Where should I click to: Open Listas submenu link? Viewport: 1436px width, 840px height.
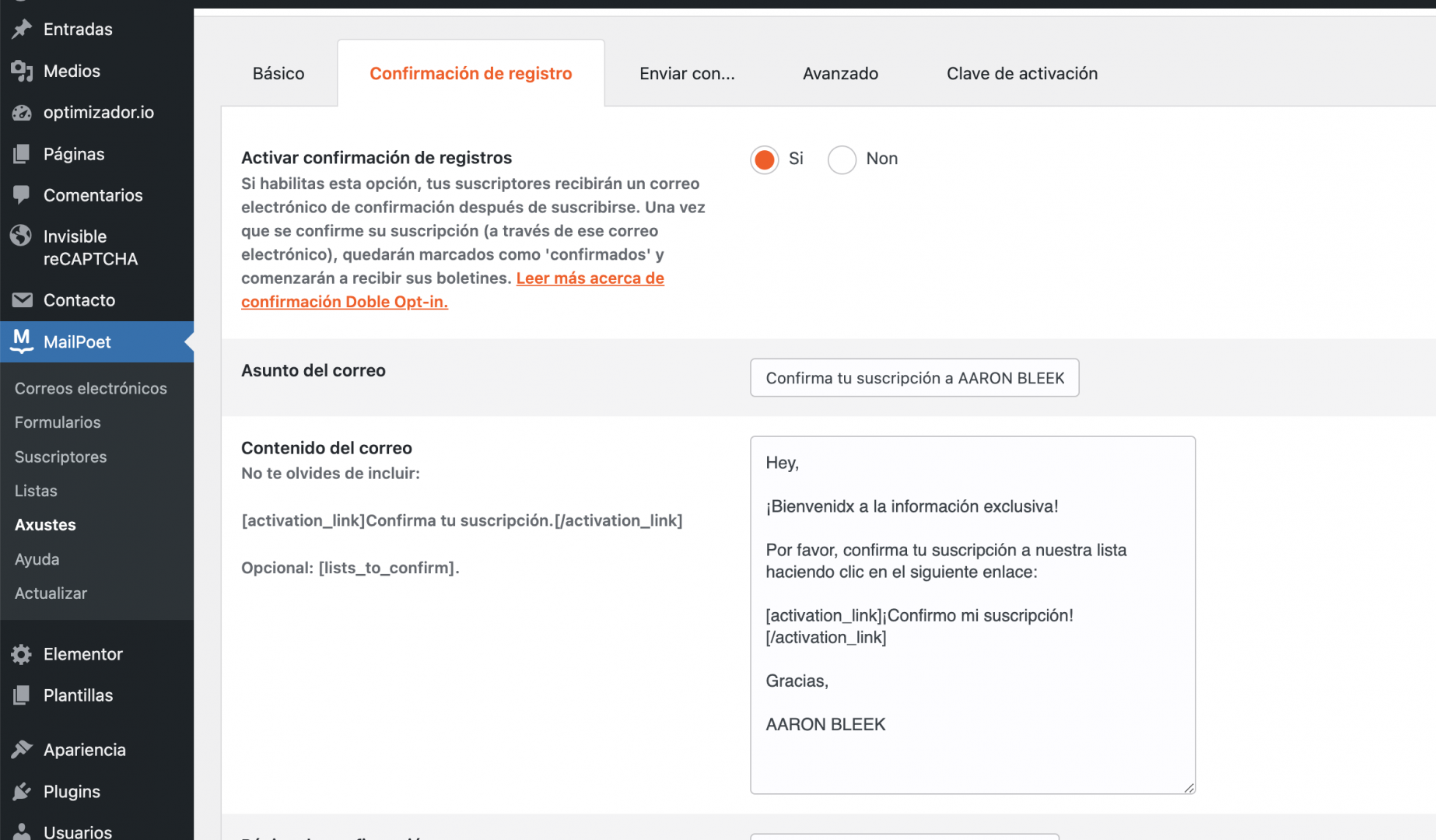tap(36, 491)
